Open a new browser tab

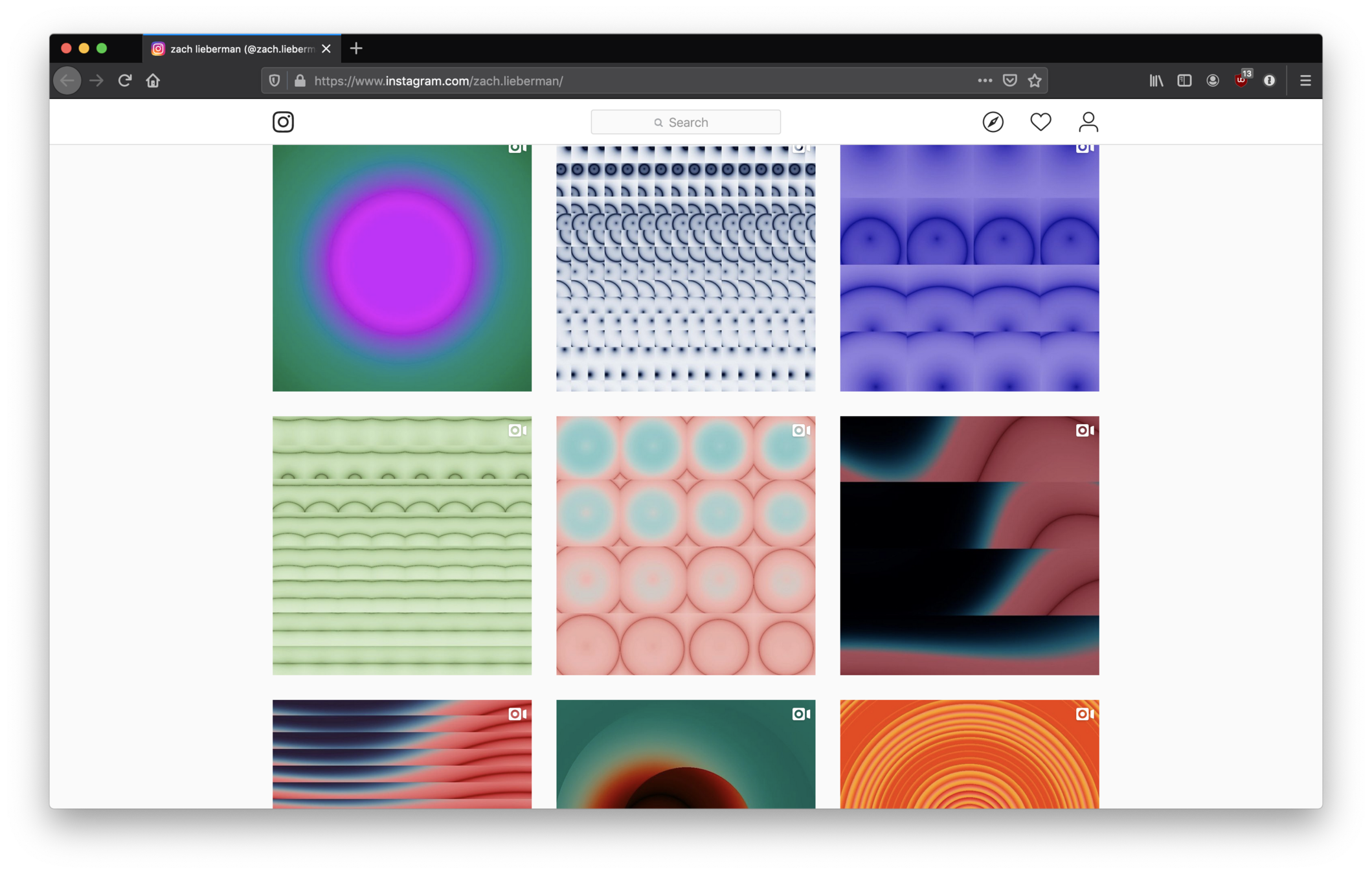356,49
